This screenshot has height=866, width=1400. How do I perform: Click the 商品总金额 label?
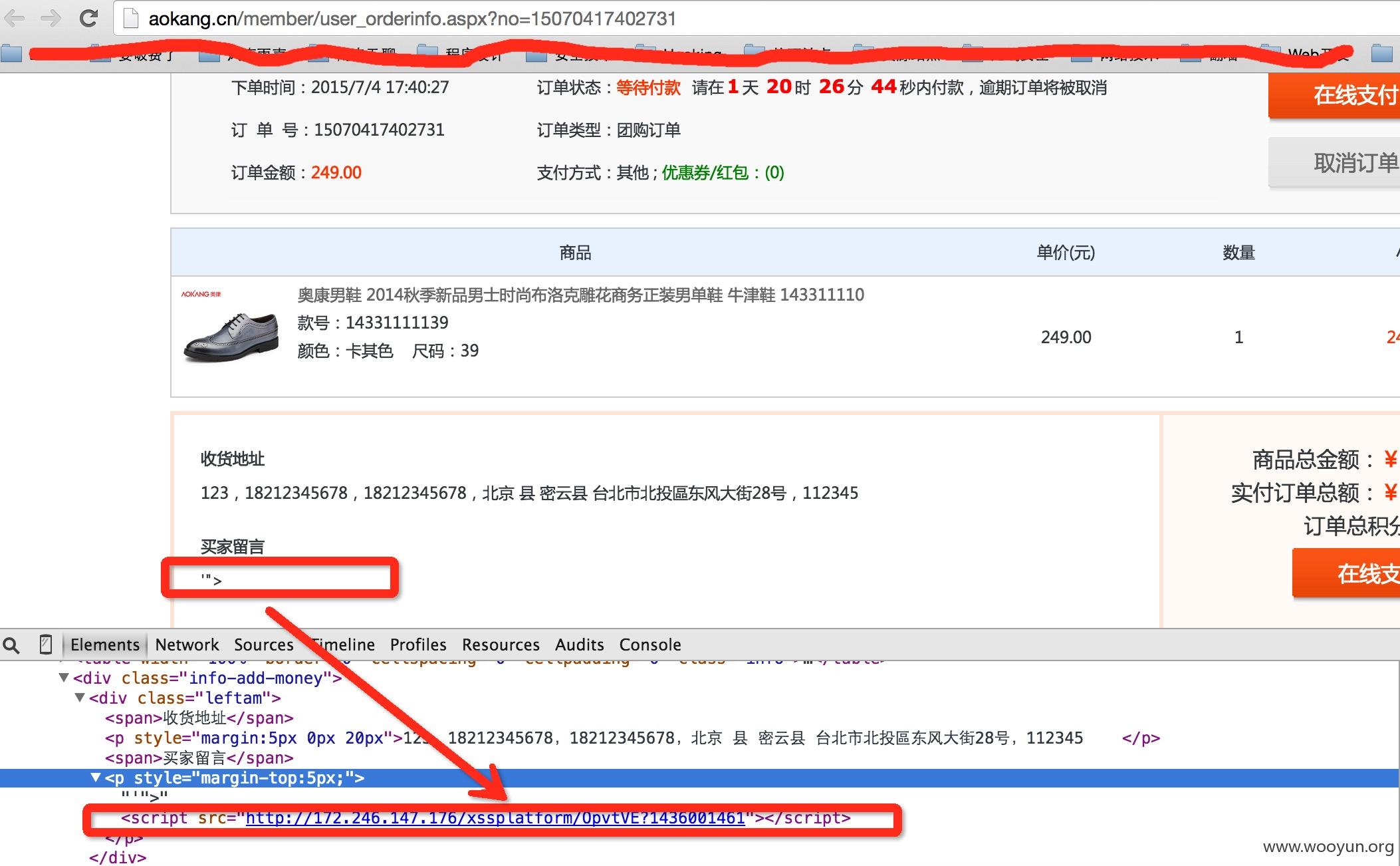point(1313,459)
